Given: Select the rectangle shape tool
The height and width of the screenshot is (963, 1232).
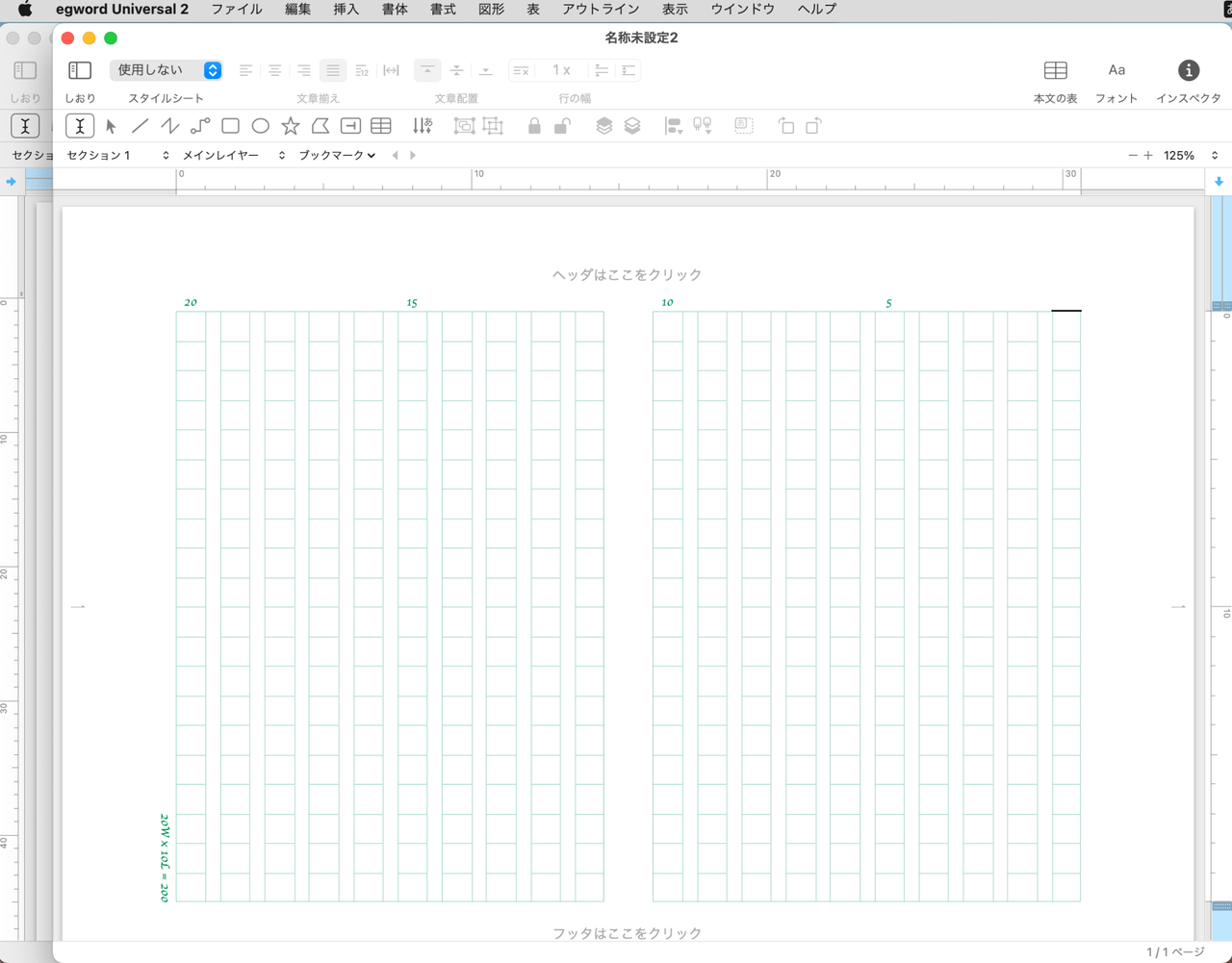Looking at the screenshot, I should [x=230, y=126].
